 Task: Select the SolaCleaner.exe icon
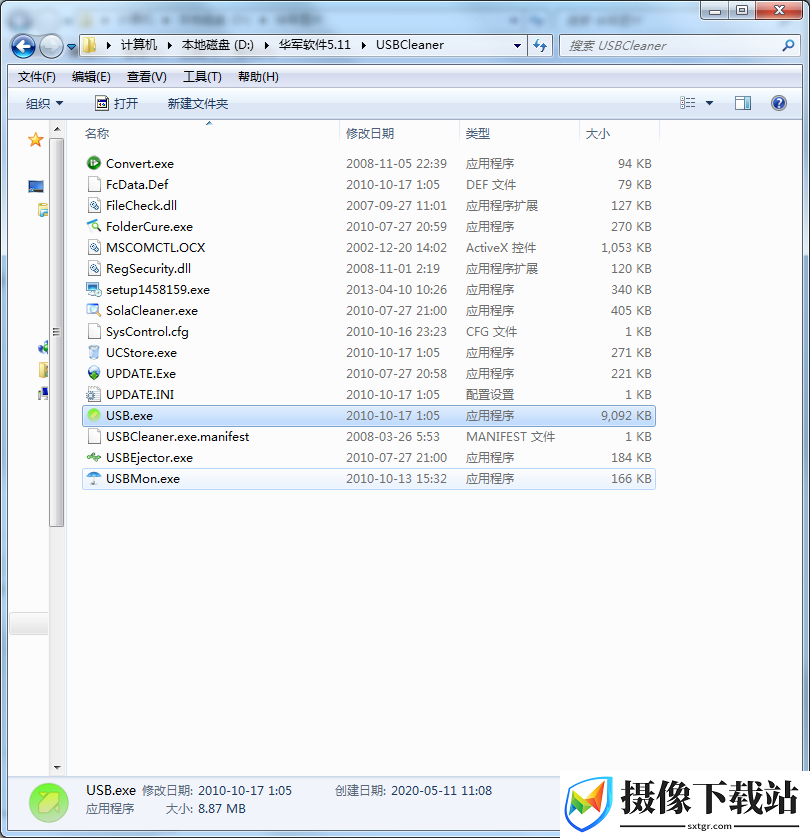(94, 310)
